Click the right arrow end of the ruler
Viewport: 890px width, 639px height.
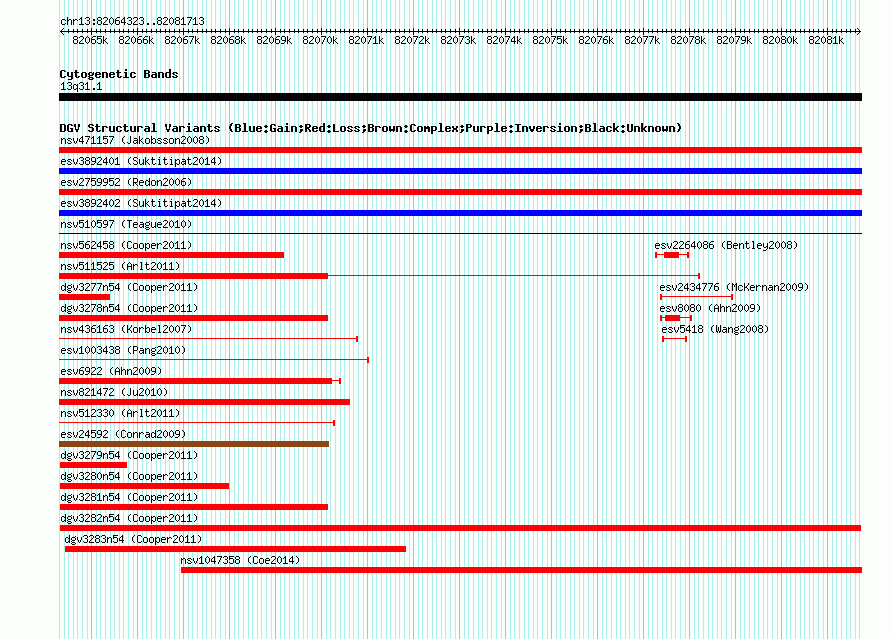(859, 31)
